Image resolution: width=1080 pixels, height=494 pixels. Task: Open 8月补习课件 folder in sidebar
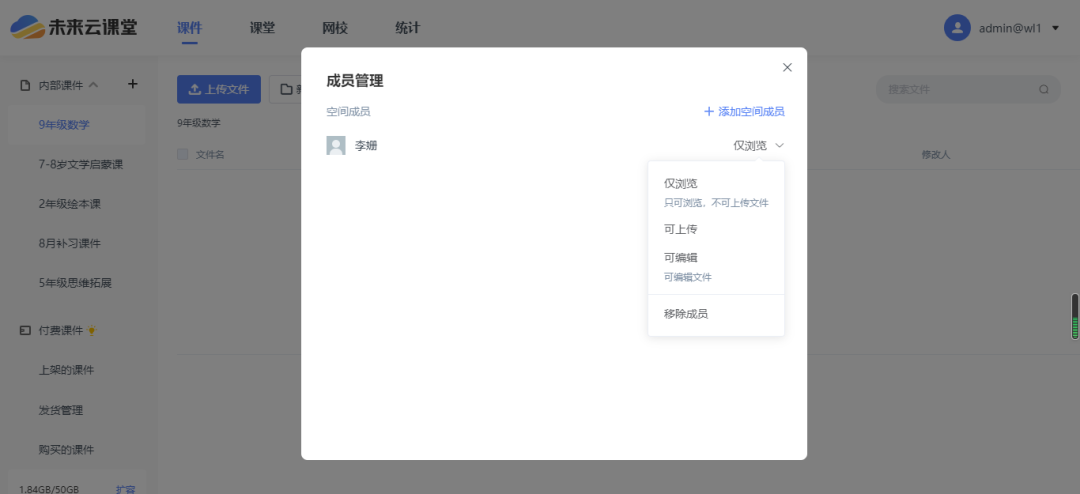pyautogui.click(x=70, y=243)
